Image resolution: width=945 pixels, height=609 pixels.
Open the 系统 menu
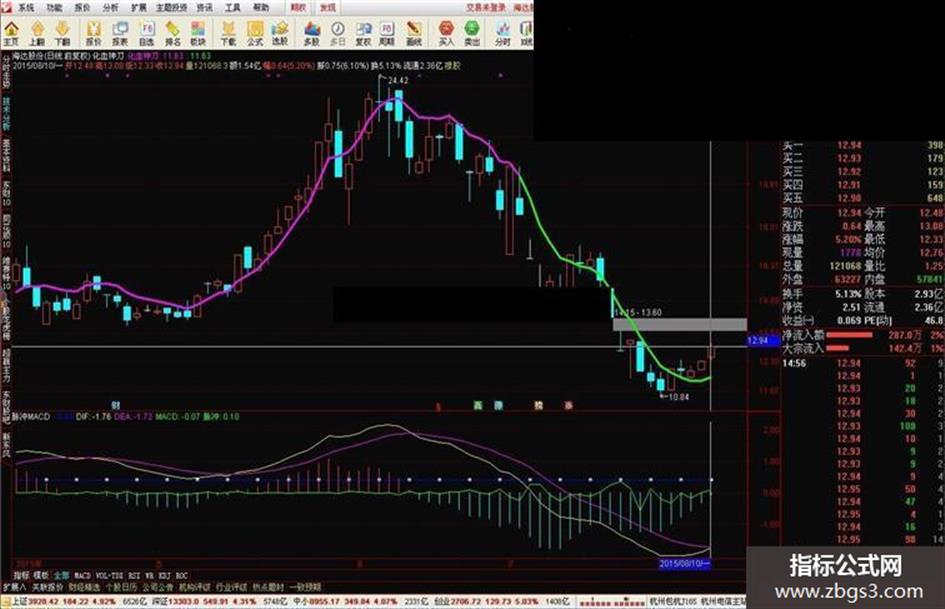tap(26, 8)
